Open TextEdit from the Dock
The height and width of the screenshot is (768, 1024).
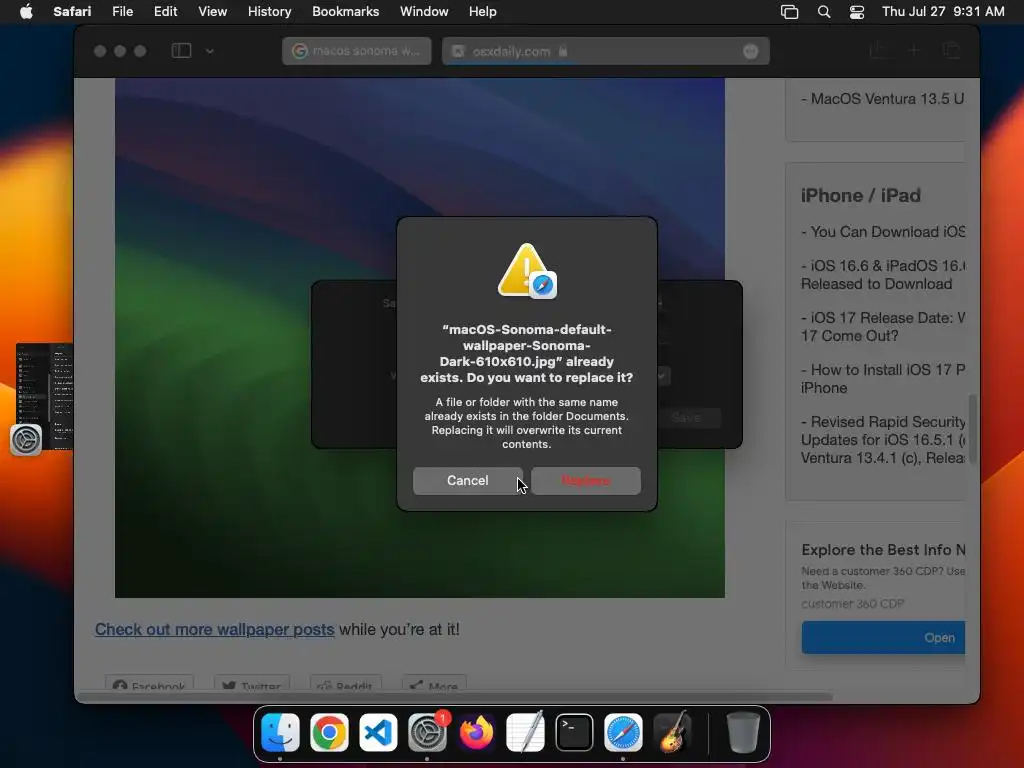click(x=525, y=732)
